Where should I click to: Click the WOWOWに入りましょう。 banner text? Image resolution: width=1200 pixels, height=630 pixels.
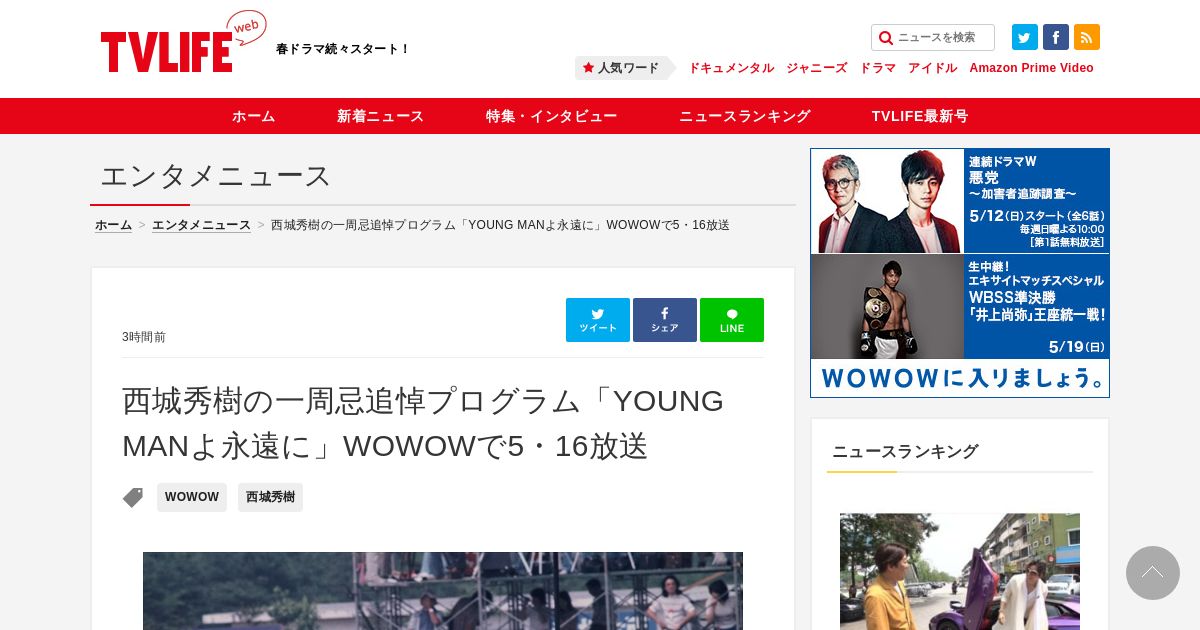click(960, 379)
